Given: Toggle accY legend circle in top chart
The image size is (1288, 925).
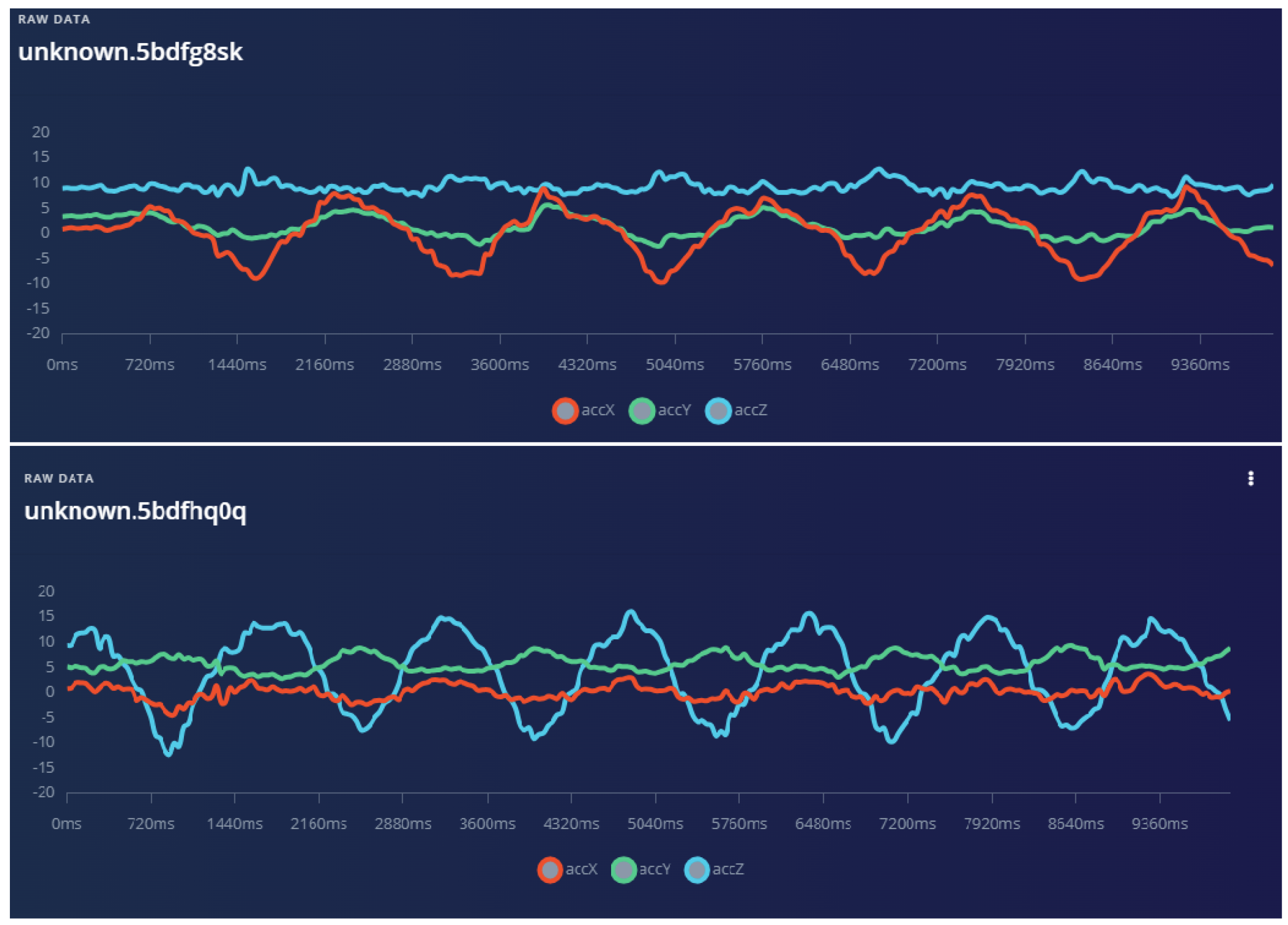Looking at the screenshot, I should [642, 410].
